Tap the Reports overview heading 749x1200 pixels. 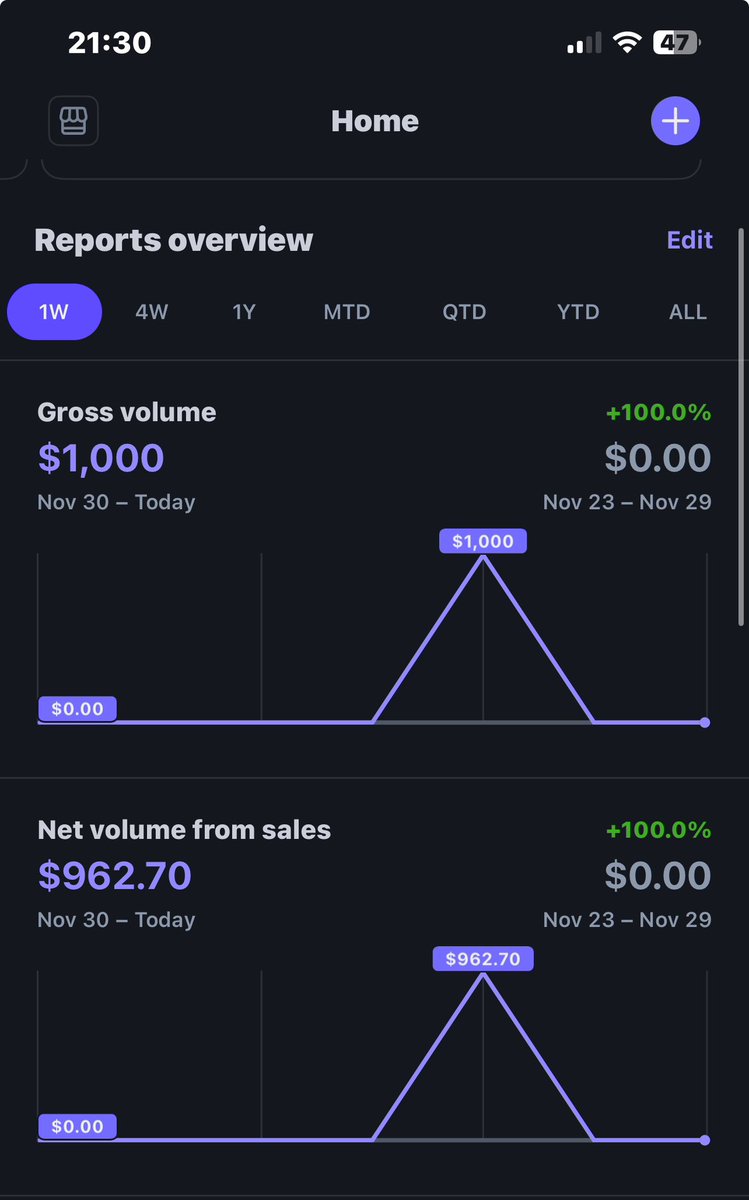click(x=174, y=240)
